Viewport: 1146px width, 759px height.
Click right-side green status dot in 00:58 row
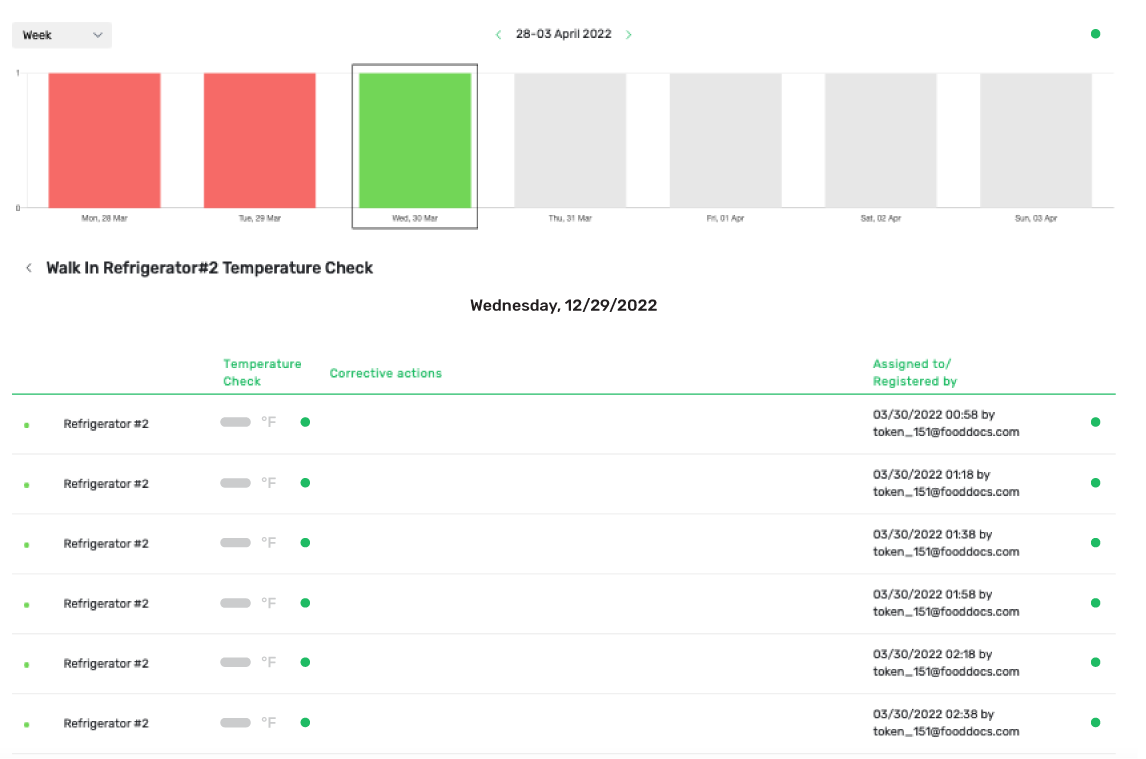pyautogui.click(x=1095, y=422)
